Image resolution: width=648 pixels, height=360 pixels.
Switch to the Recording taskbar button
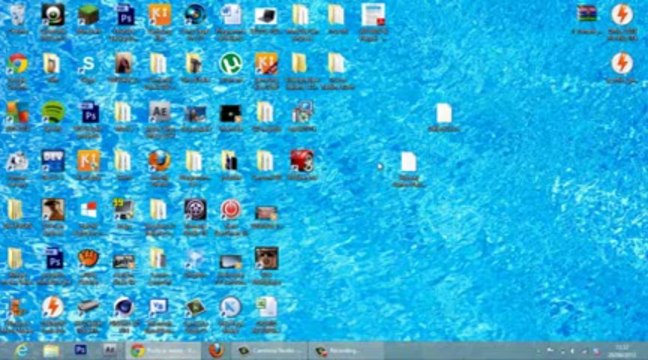[346, 351]
